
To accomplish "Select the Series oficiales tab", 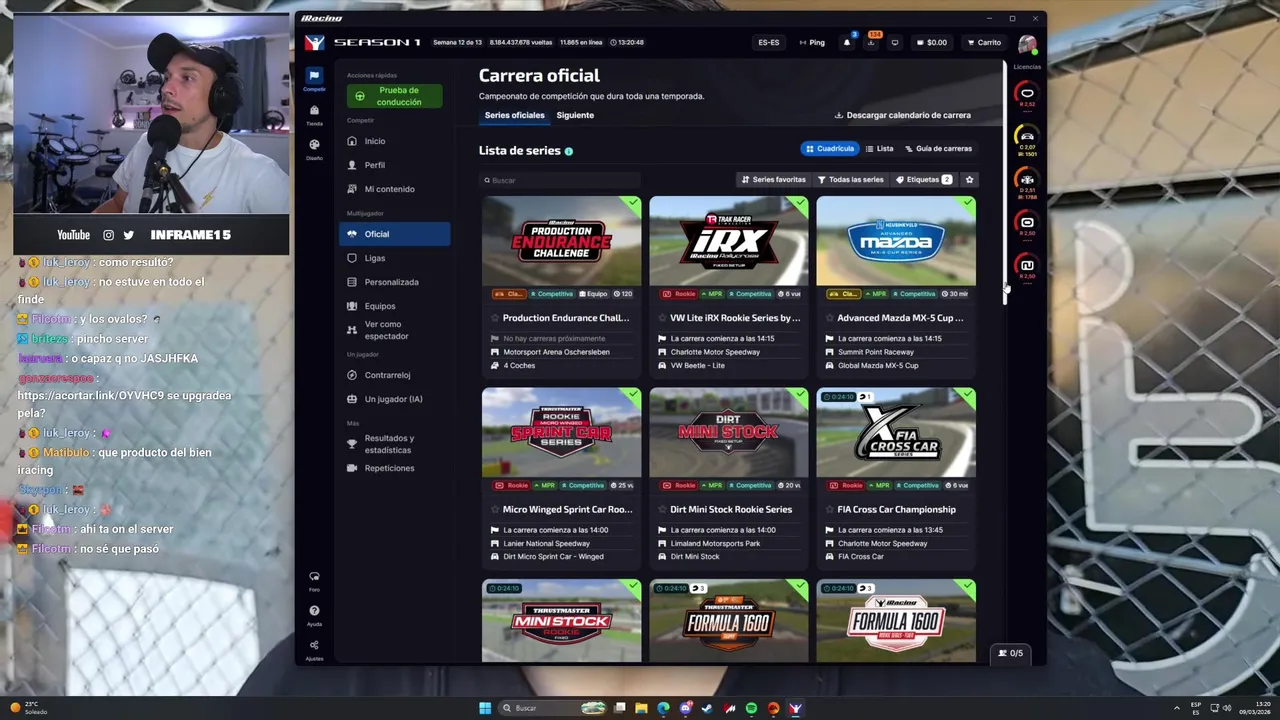I will click(x=514, y=115).
